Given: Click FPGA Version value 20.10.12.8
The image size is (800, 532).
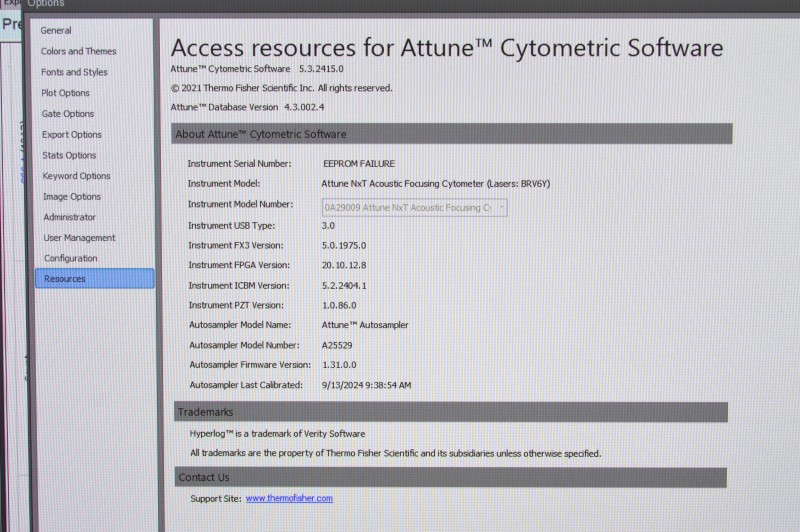Looking at the screenshot, I should tap(344, 265).
